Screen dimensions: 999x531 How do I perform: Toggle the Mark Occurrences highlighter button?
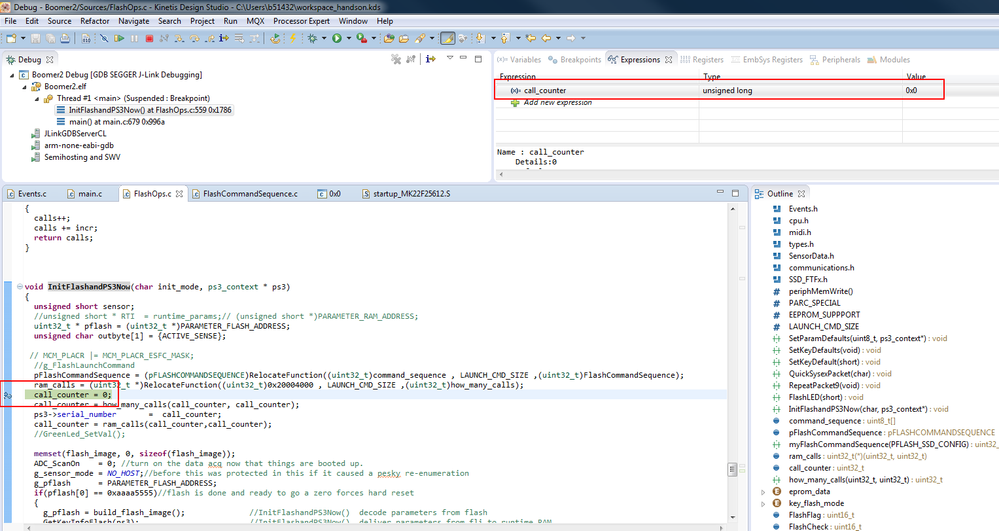(448, 38)
